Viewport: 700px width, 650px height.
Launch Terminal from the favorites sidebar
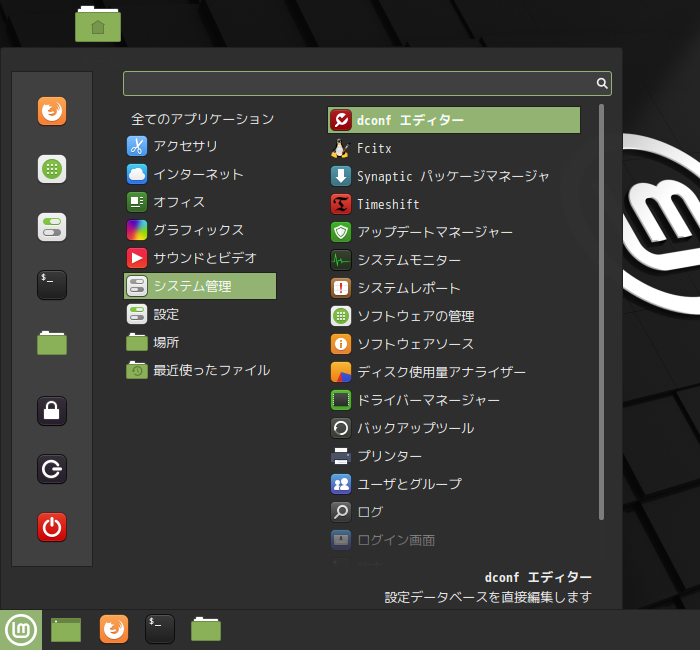click(x=52, y=285)
